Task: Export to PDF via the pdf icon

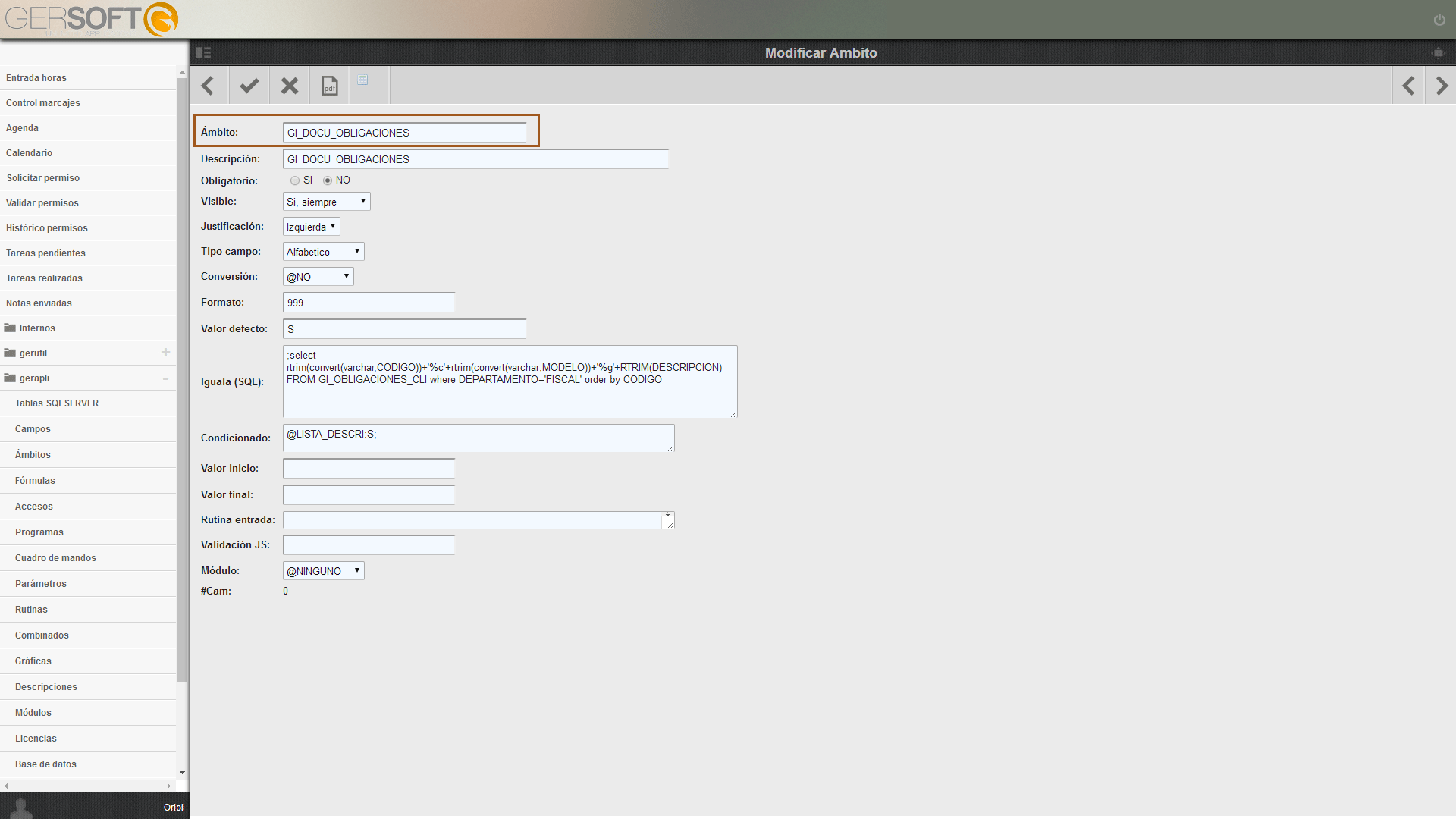Action: click(x=329, y=86)
